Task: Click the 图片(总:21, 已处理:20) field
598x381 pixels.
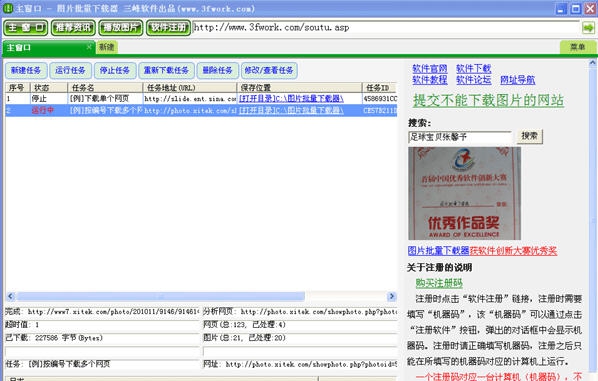Action: click(x=300, y=338)
